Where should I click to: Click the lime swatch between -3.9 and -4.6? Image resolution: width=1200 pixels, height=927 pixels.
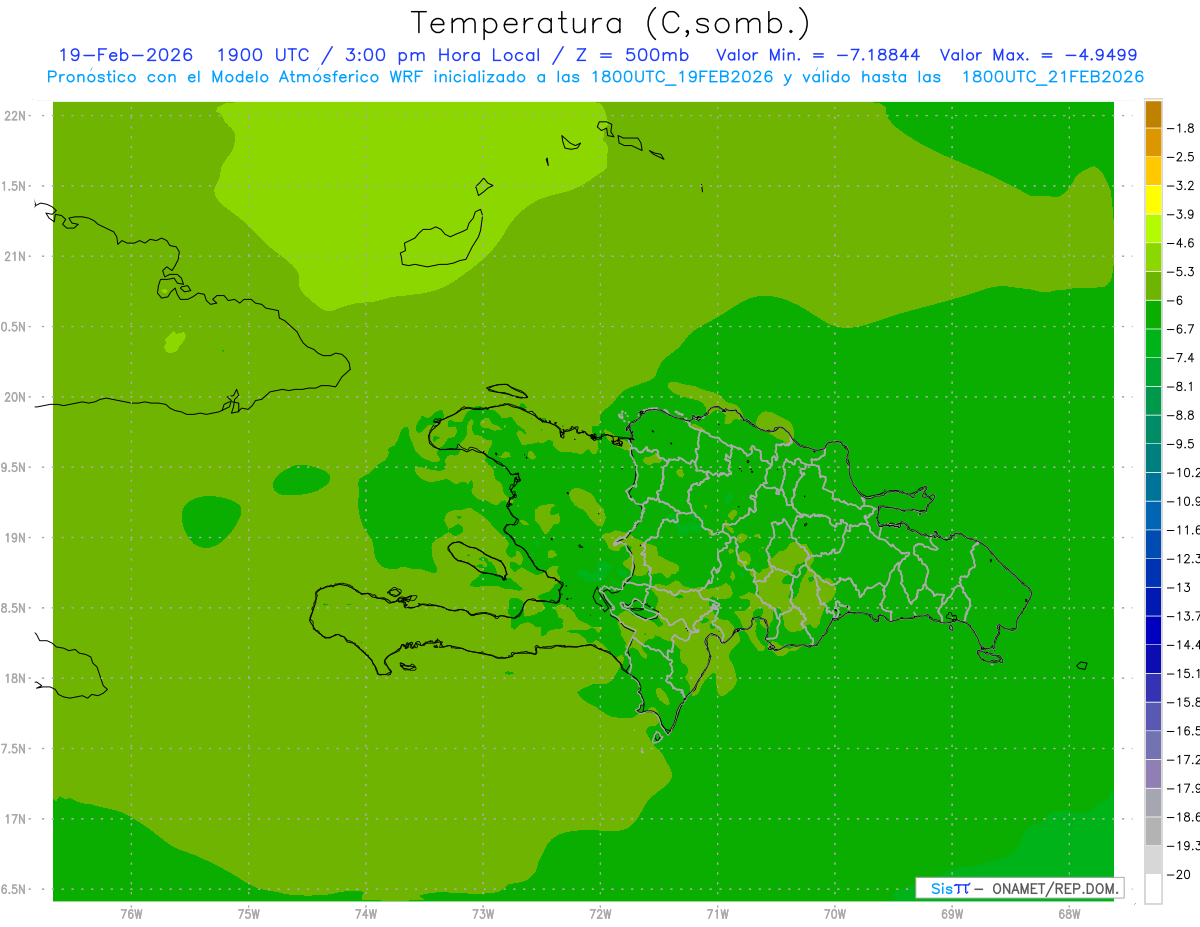pos(1153,229)
